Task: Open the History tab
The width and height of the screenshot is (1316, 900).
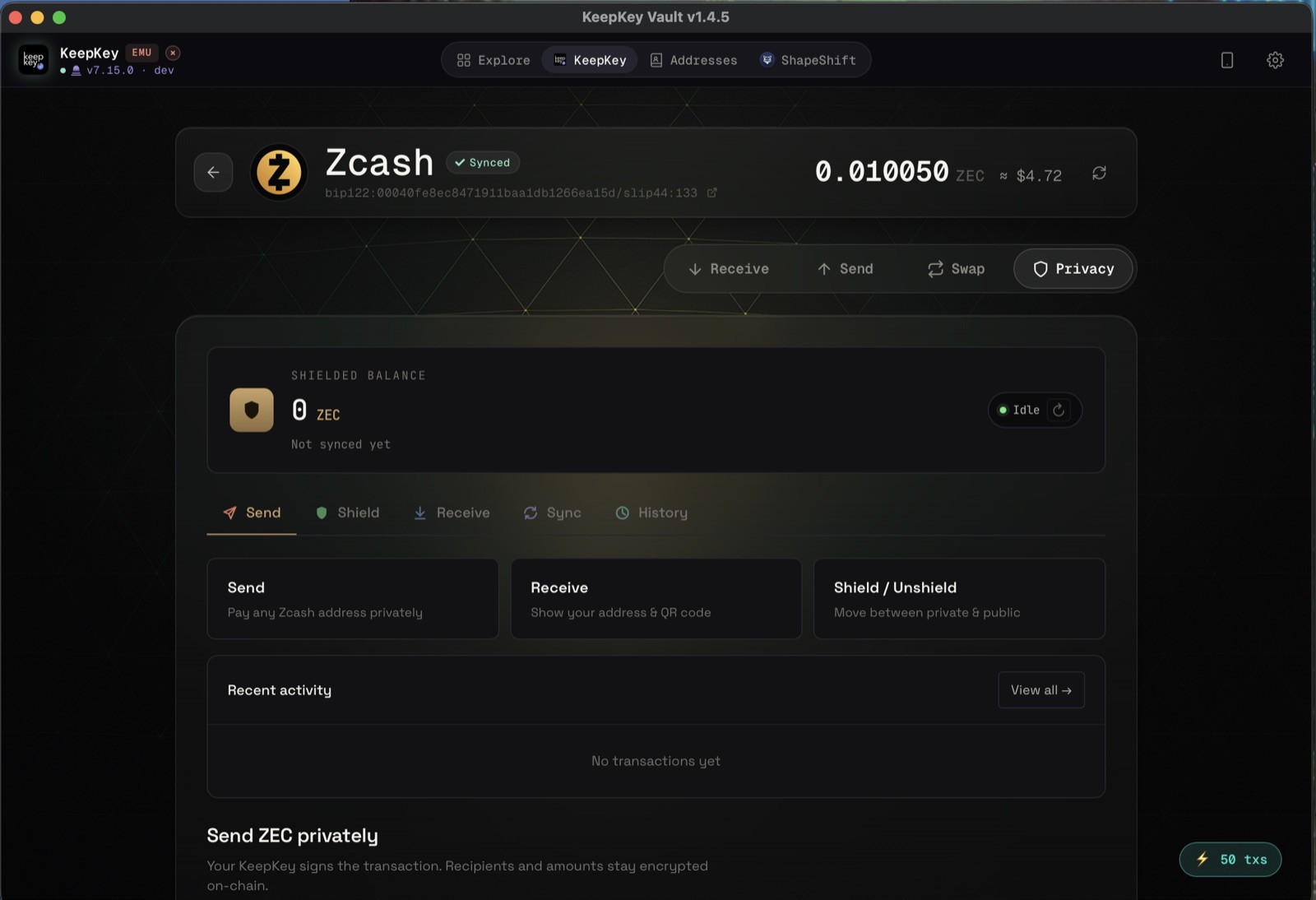Action: pos(651,513)
